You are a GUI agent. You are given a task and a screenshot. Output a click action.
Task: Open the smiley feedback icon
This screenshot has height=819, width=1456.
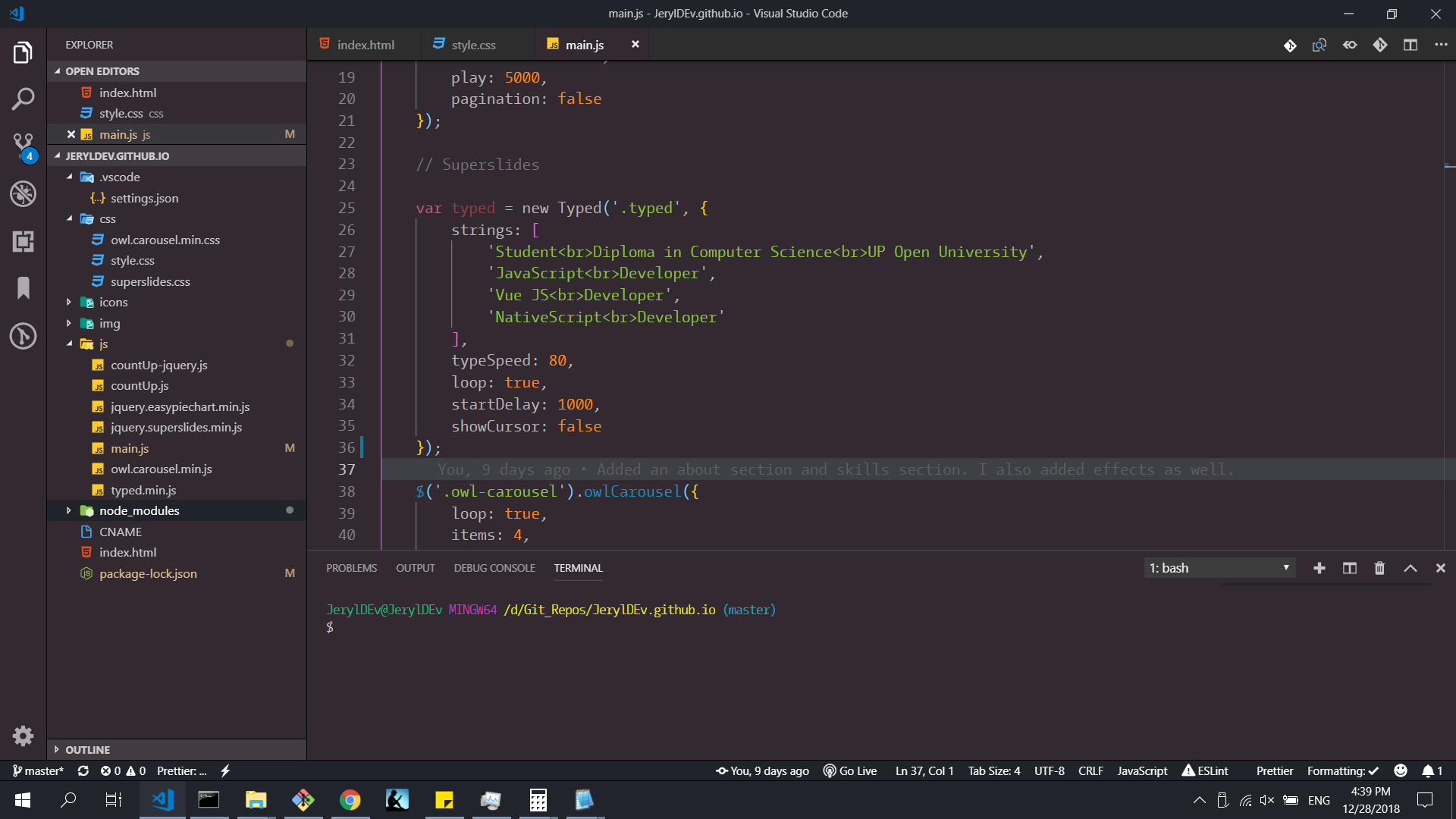click(x=1401, y=770)
